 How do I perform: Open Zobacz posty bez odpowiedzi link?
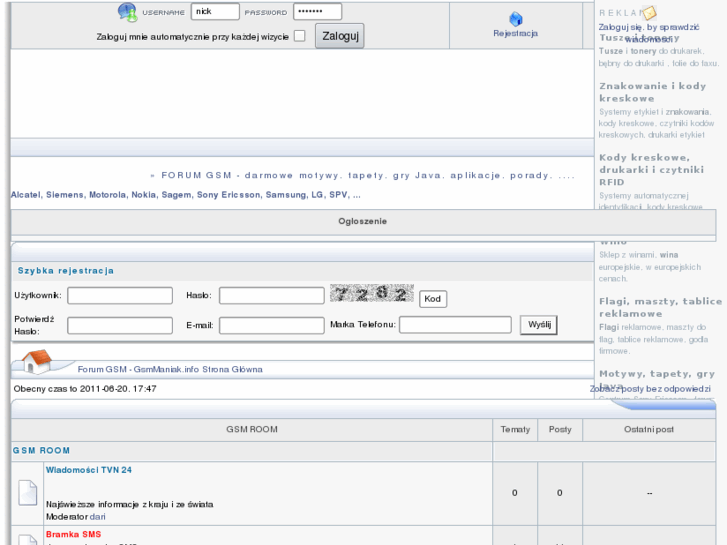click(x=650, y=389)
